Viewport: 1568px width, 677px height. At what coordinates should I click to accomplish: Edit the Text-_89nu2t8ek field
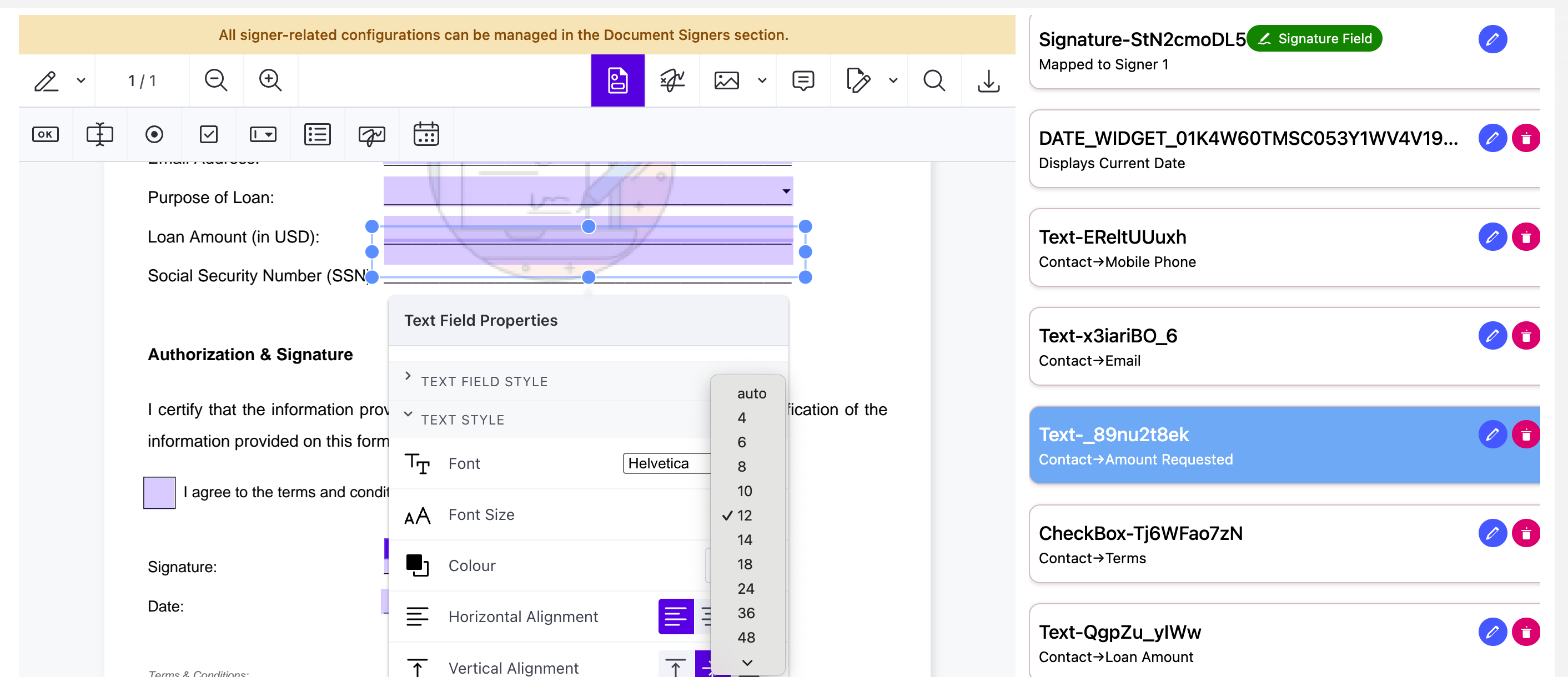[x=1492, y=435]
